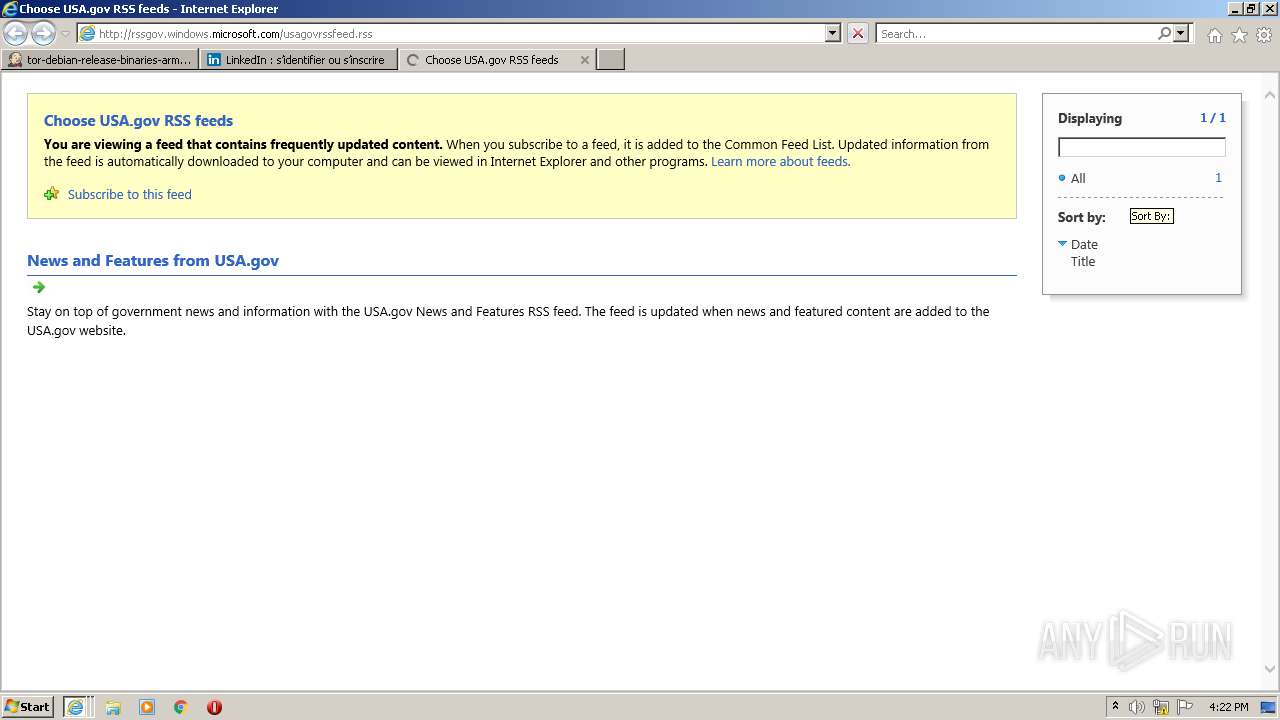1280x720 pixels.
Task: Click the 4:22 PM clock
Action: [x=1228, y=707]
